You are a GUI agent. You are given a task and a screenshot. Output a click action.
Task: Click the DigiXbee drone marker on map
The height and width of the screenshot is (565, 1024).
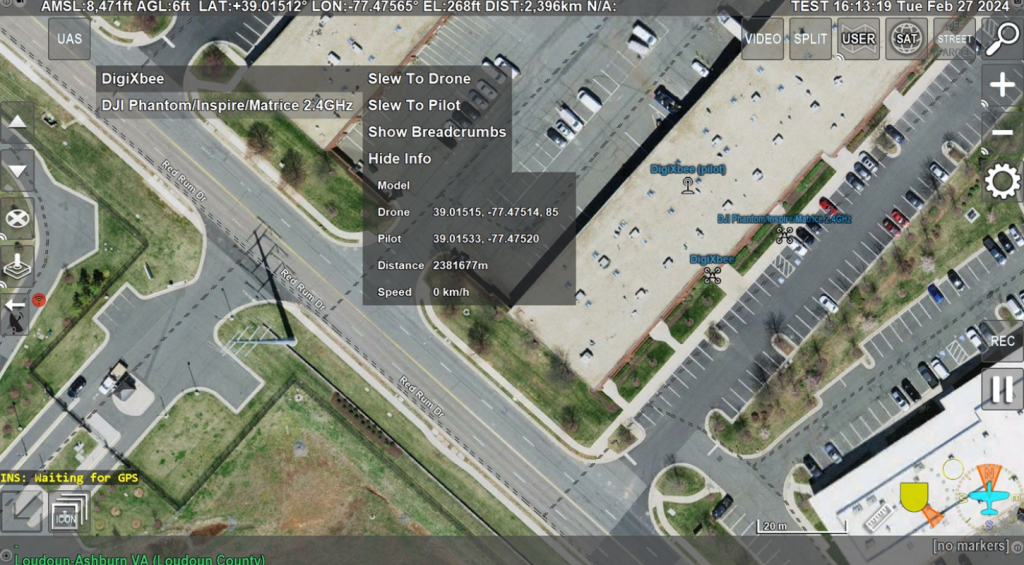tap(712, 275)
